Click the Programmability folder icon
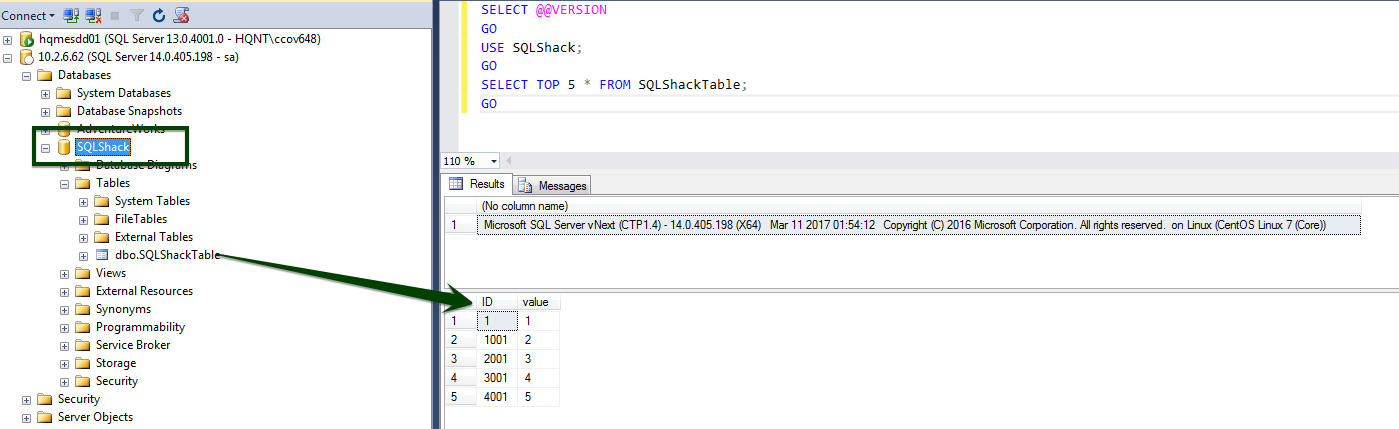 tap(83, 327)
